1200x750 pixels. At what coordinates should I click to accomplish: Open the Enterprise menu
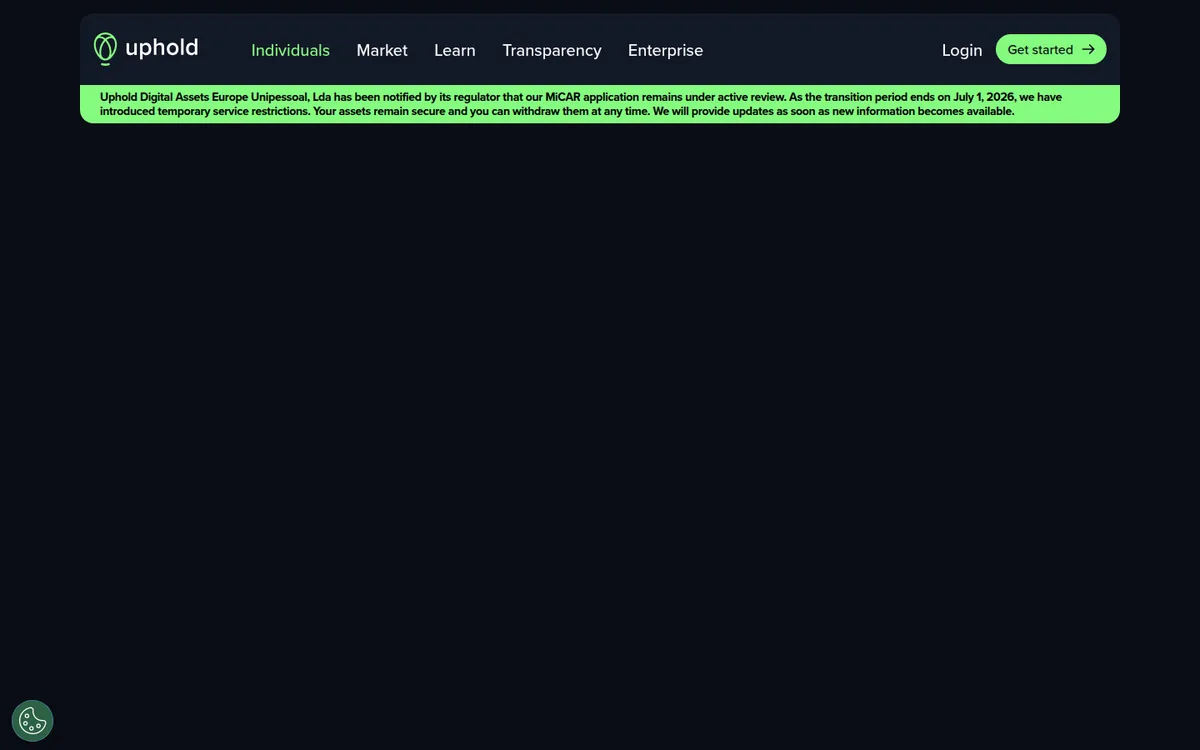coord(665,50)
